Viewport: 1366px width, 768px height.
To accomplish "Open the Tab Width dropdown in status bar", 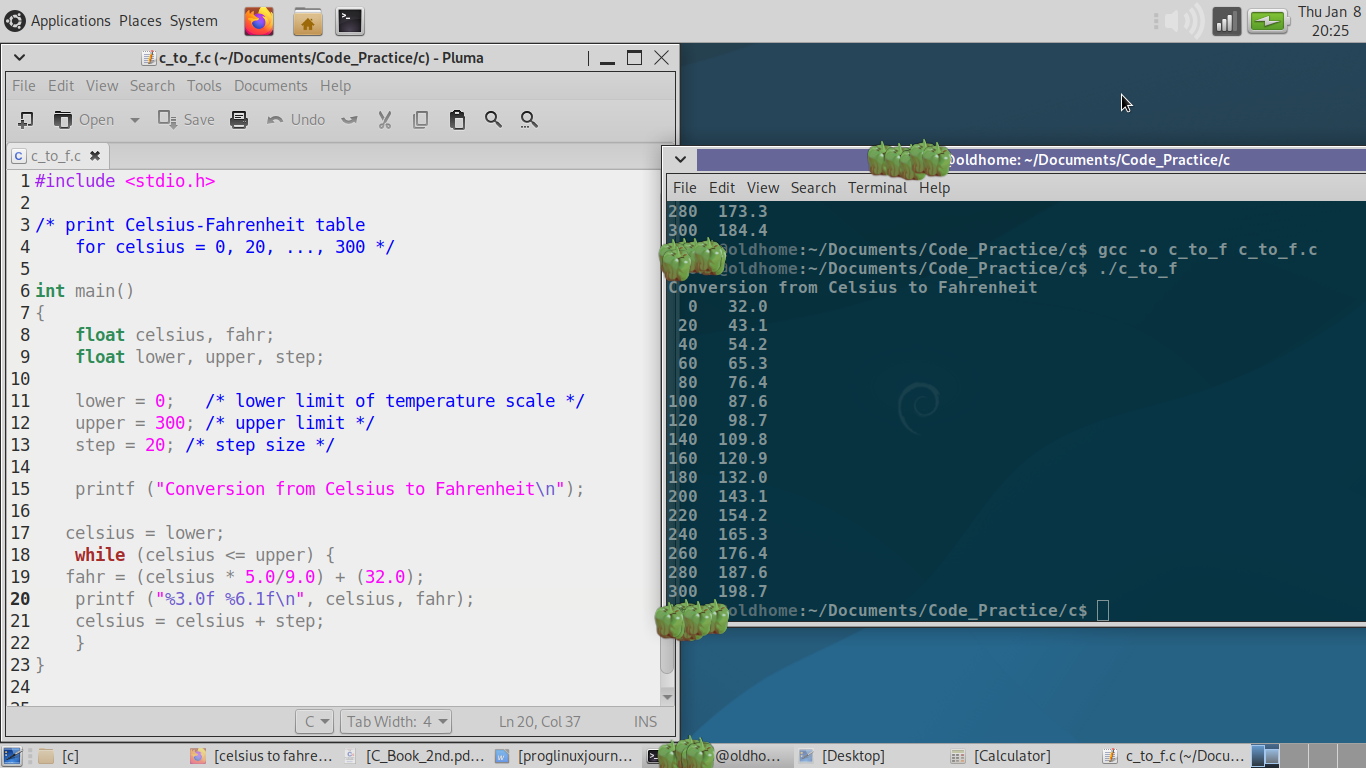I will (396, 722).
